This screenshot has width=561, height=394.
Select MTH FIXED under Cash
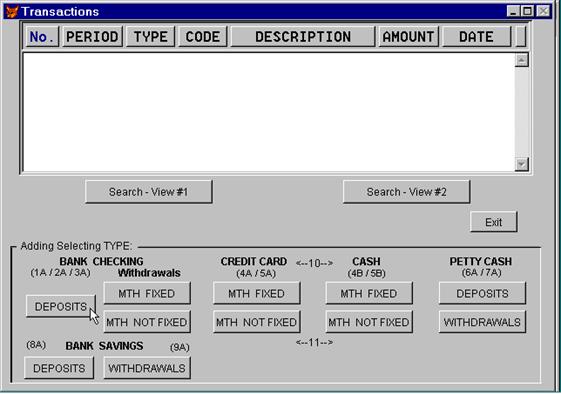coord(369,293)
